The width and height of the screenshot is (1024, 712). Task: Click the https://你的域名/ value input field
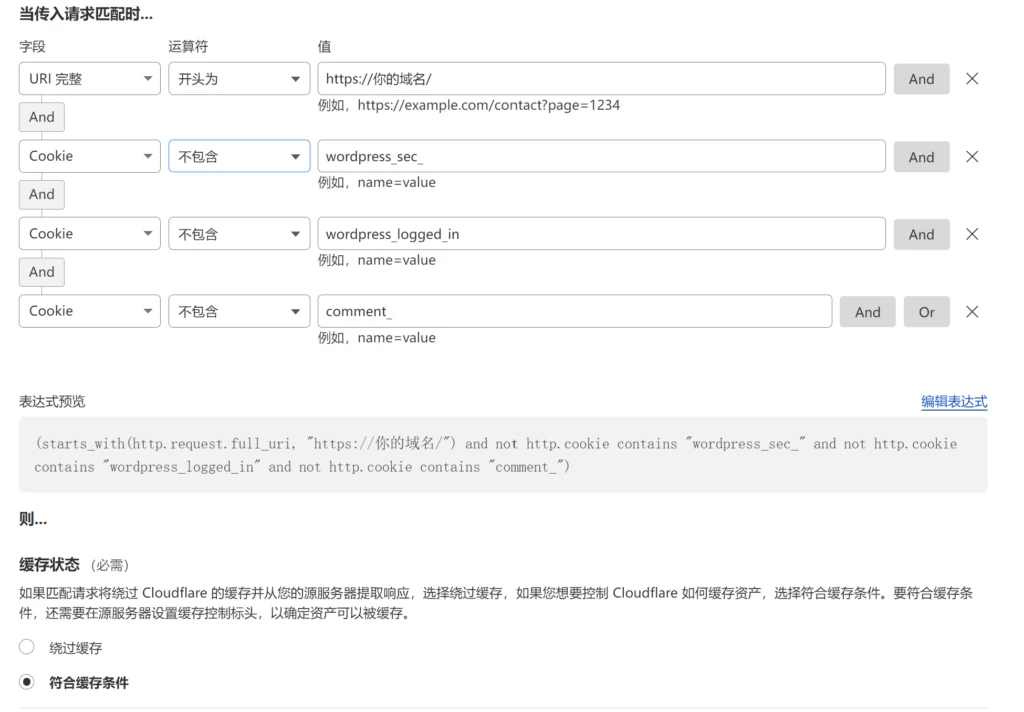click(600, 78)
